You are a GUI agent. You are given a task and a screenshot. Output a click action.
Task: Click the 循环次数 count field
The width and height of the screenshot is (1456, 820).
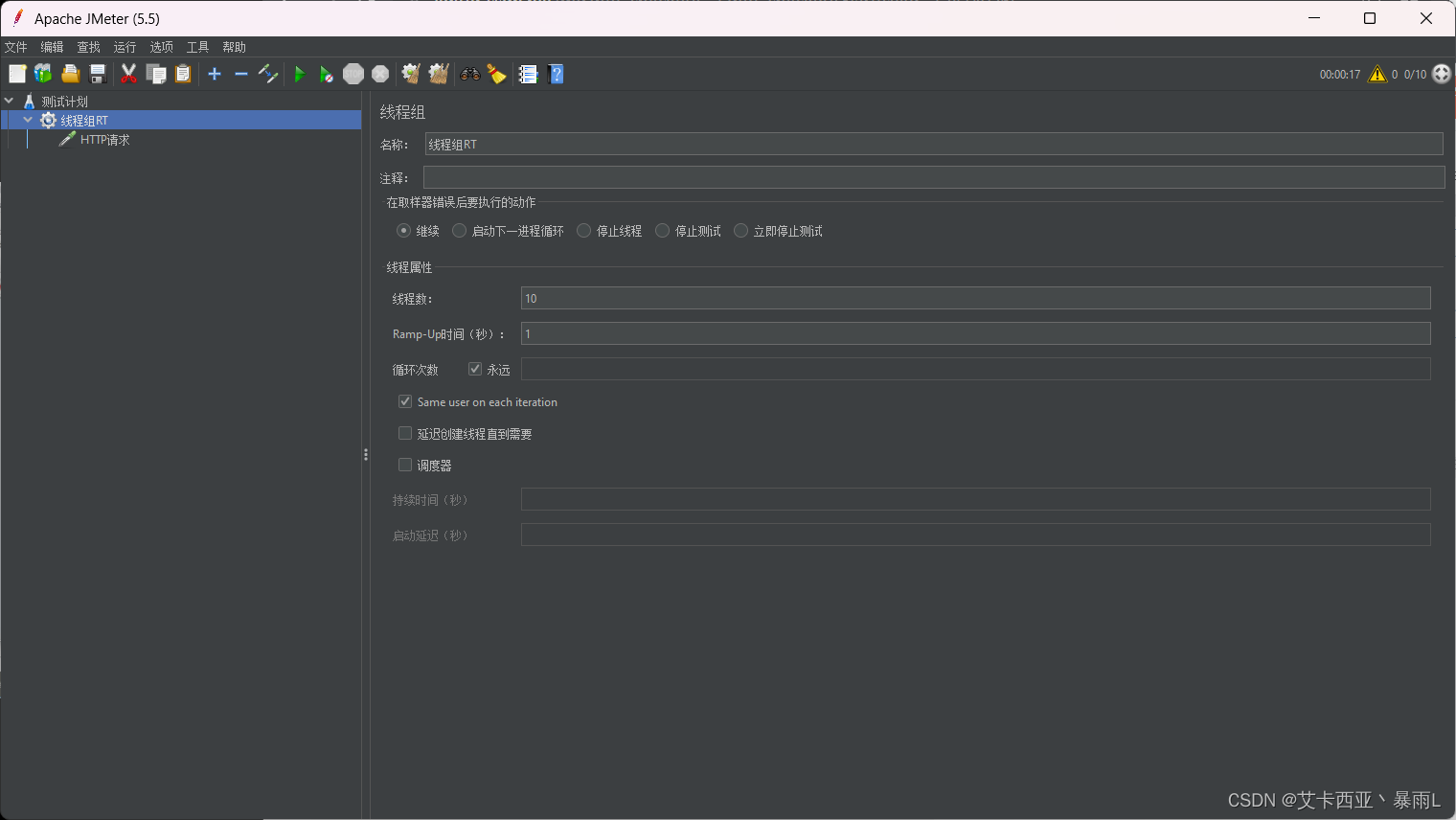pyautogui.click(x=975, y=369)
